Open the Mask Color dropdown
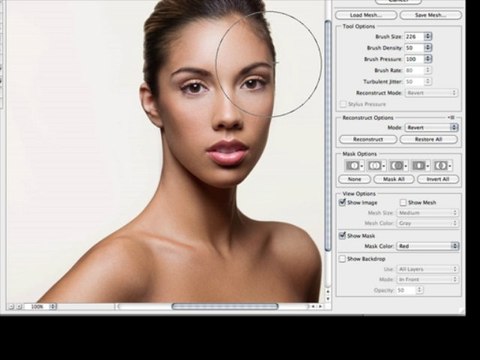The height and width of the screenshot is (360, 480). 427,246
